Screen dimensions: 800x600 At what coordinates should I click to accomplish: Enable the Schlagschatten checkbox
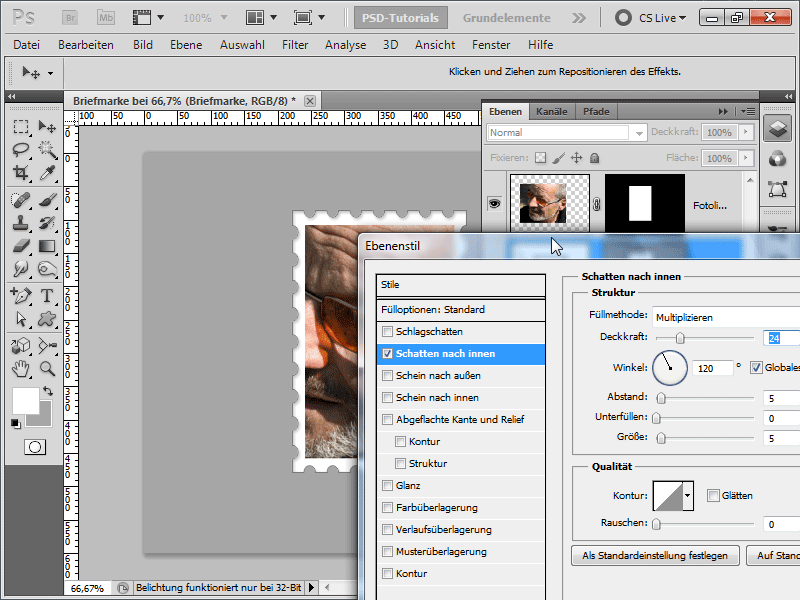click(387, 332)
